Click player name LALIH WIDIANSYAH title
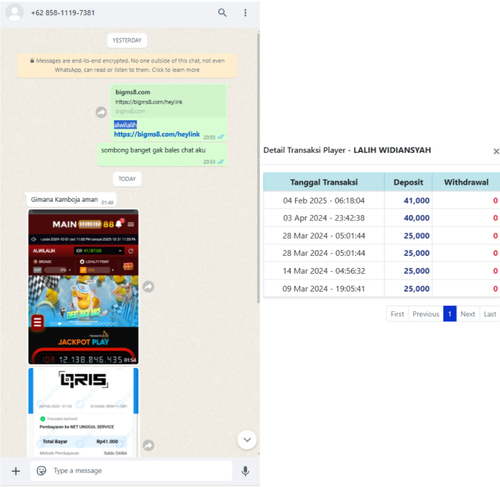The image size is (500, 487). [392, 150]
